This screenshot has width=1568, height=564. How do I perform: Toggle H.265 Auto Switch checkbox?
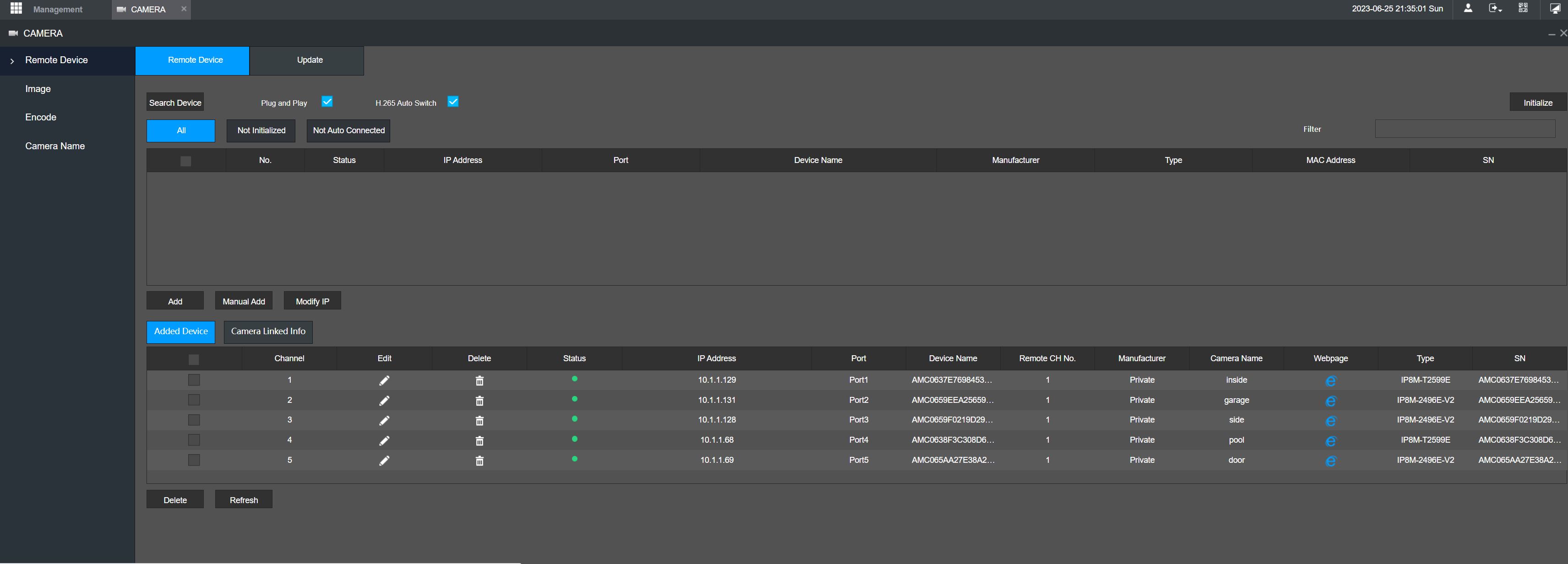coord(453,102)
